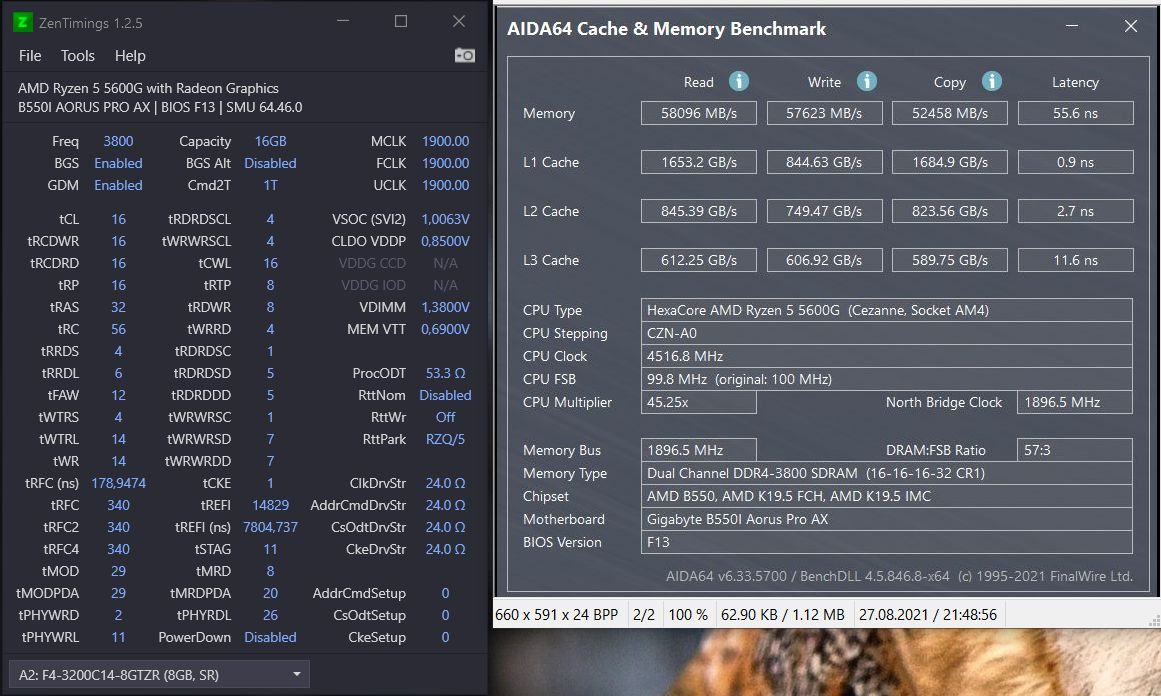1161x696 pixels.
Task: Click the MEM VTT voltage 0,6900V
Action: [445, 329]
